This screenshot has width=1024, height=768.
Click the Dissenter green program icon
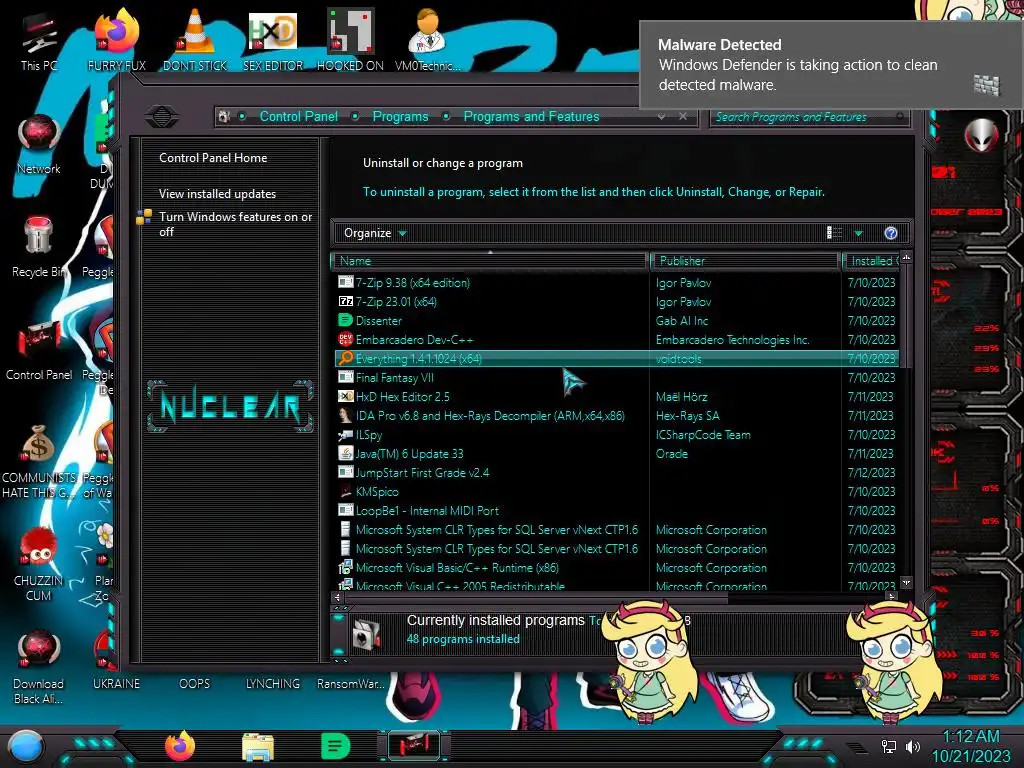tap(345, 321)
